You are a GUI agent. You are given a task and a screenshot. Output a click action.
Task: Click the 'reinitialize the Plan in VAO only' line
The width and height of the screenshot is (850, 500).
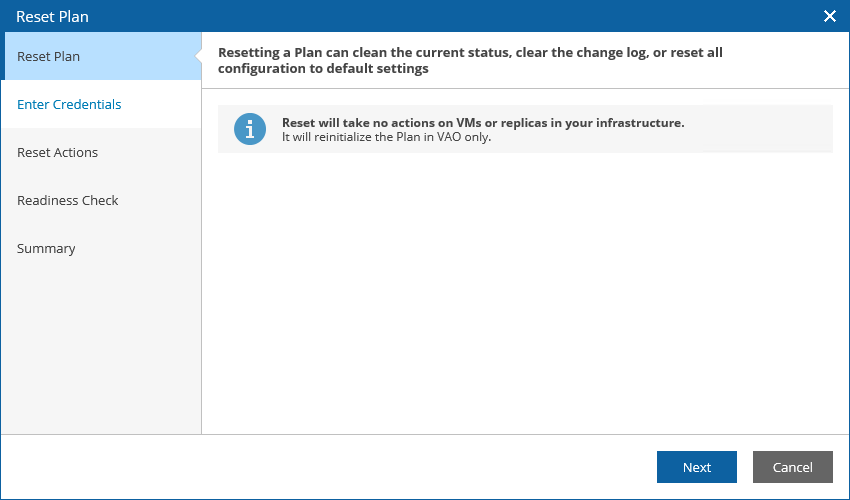(x=386, y=137)
